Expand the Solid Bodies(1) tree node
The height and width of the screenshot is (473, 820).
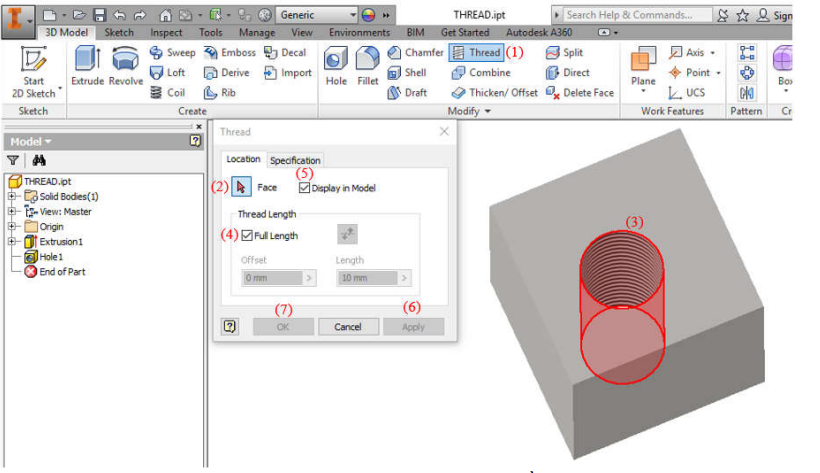pos(12,196)
